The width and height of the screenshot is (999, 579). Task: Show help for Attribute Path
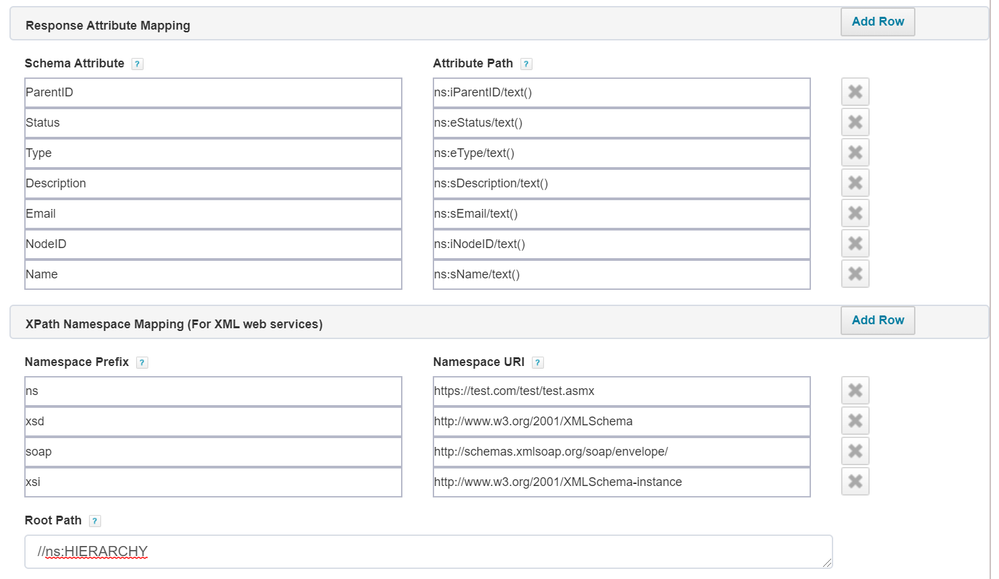tap(526, 64)
